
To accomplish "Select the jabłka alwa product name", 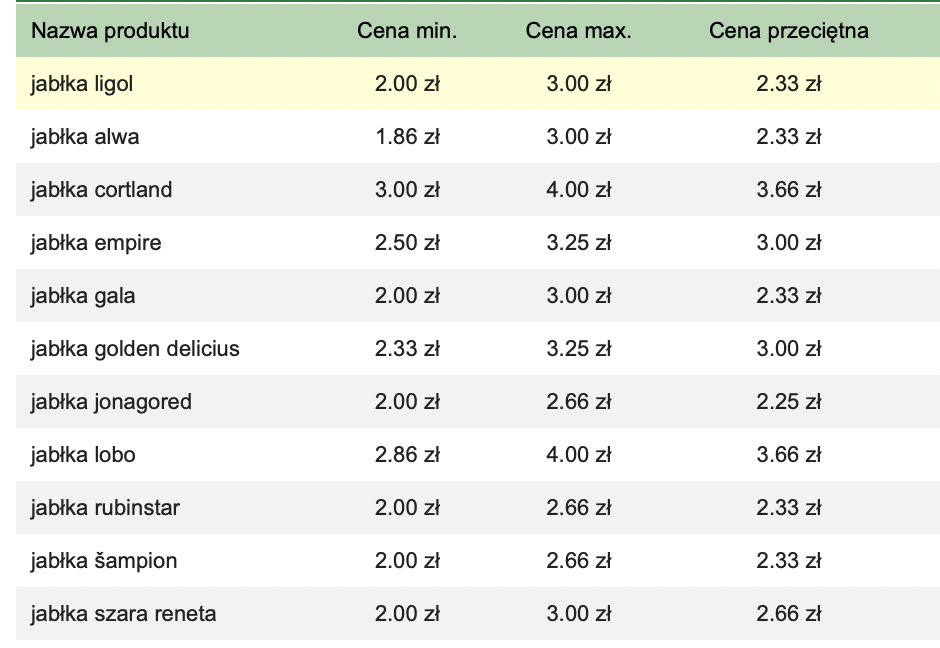I will tap(85, 137).
